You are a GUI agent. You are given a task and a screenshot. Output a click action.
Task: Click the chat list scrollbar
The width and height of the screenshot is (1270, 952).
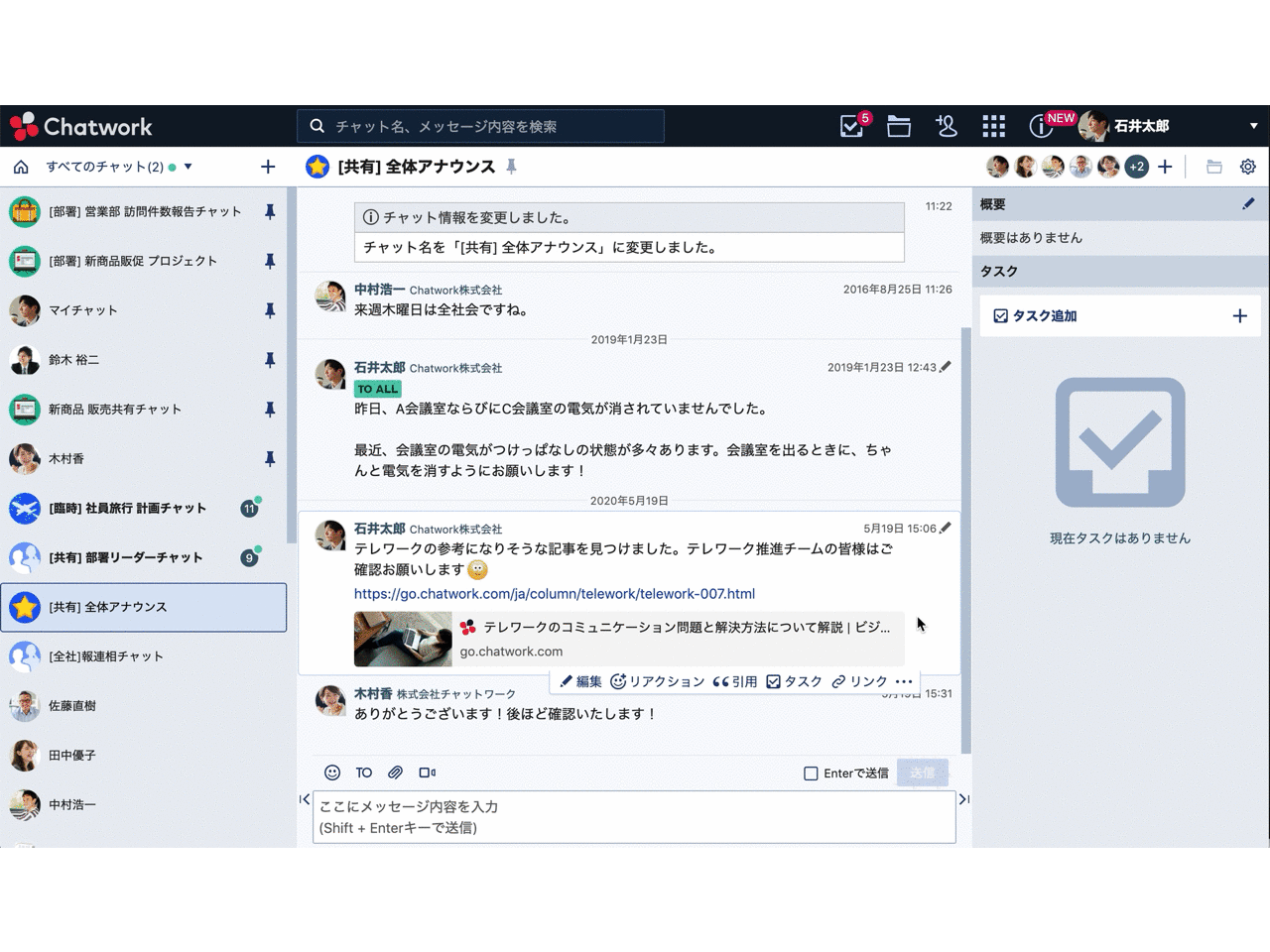291,365
